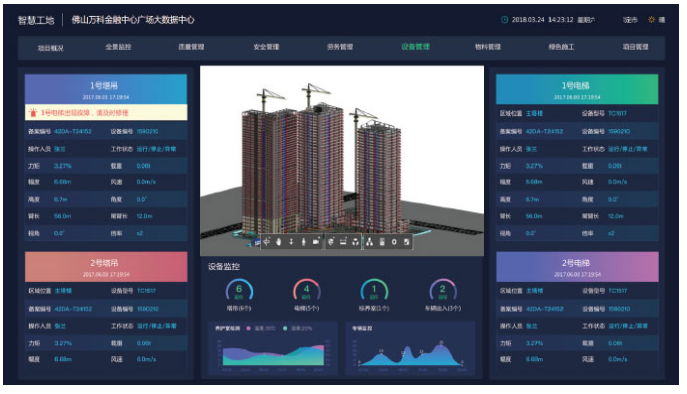Open the 项目概况 tab
The image size is (687, 394).
point(50,48)
